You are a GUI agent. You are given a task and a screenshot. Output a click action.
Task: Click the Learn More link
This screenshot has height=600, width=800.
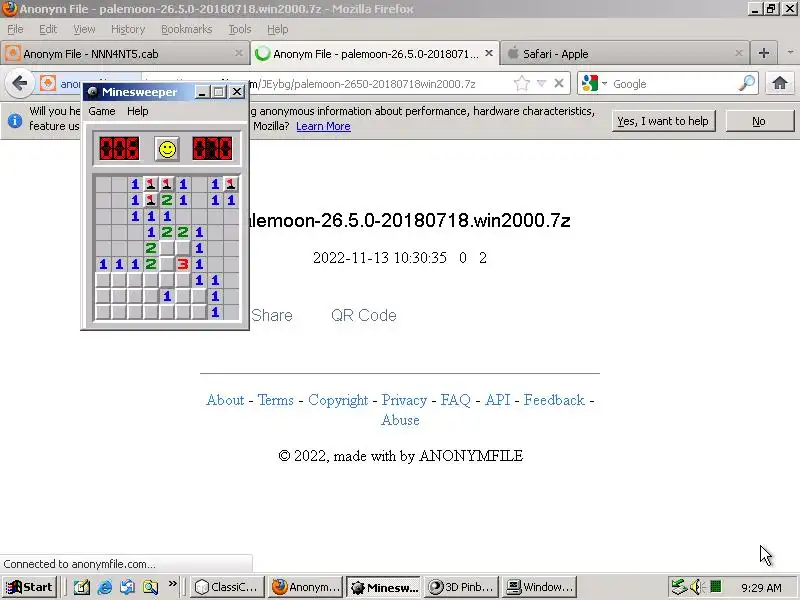323,126
